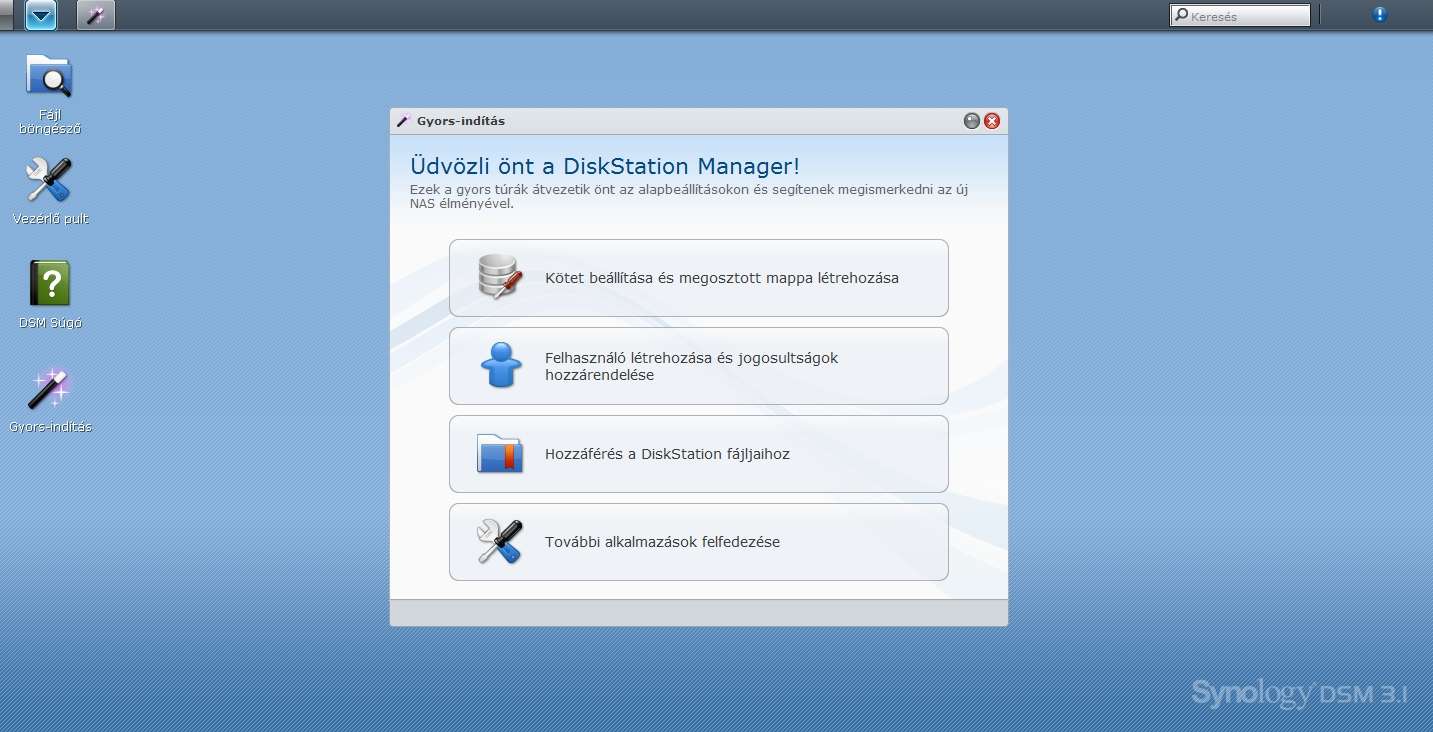Launch the Gyors-indítás desktop shortcut
The width and height of the screenshot is (1433, 732).
point(49,389)
